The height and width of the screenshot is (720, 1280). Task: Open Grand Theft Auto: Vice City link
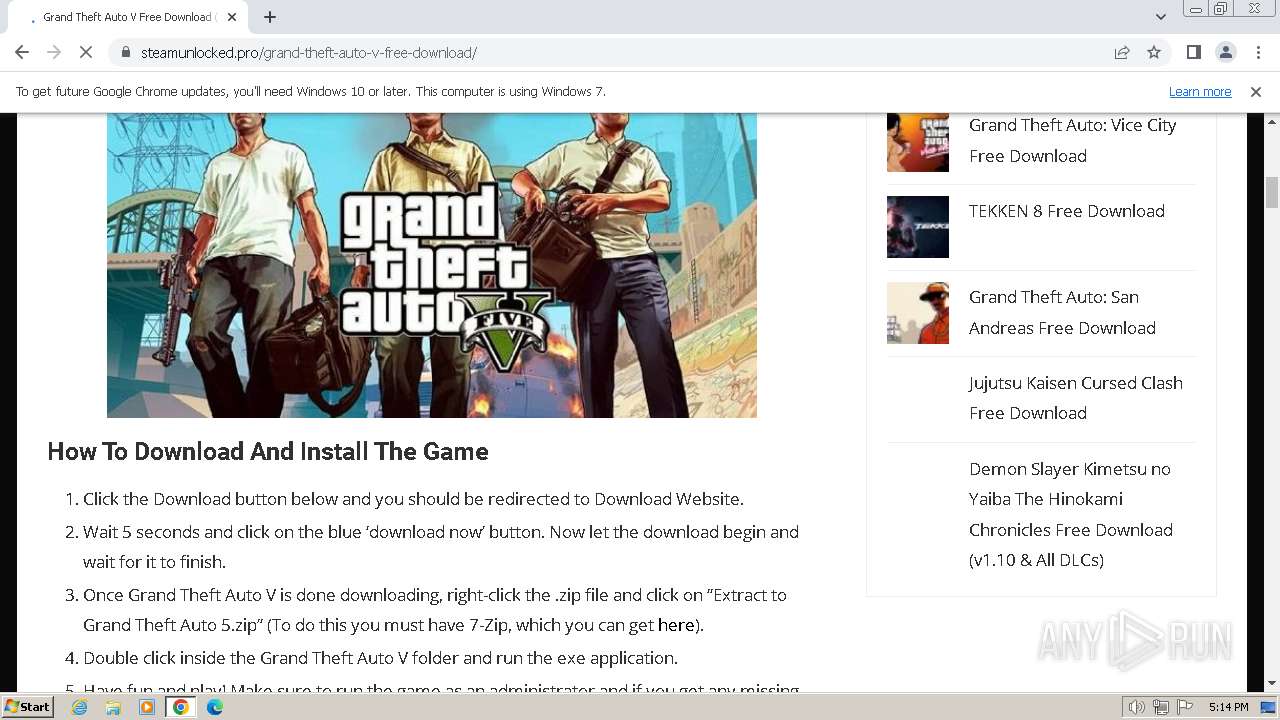pyautogui.click(x=1072, y=140)
